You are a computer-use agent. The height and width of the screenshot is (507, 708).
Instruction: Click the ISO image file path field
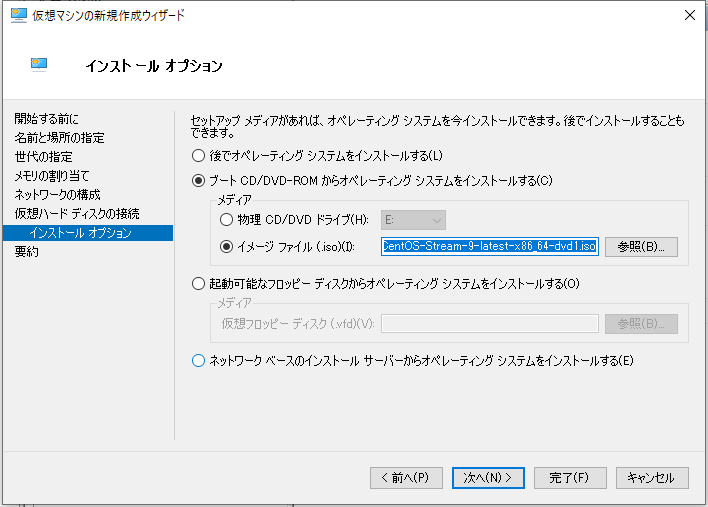(489, 246)
